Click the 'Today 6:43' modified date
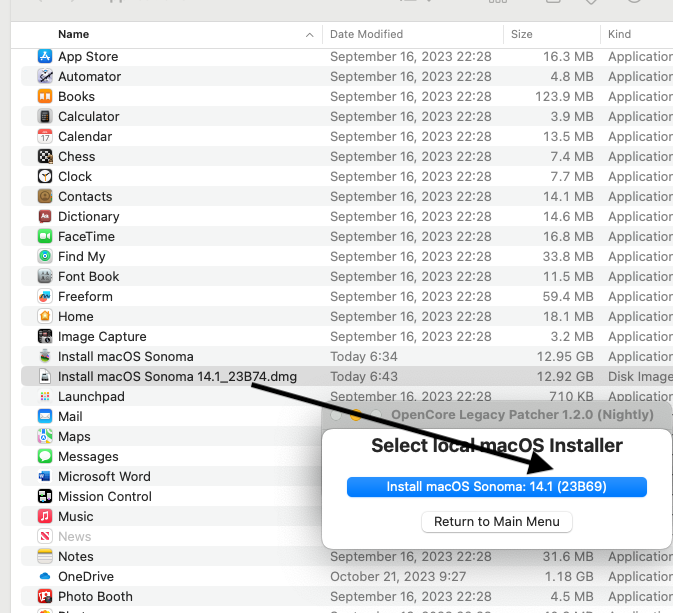Image resolution: width=673 pixels, height=613 pixels. point(364,376)
